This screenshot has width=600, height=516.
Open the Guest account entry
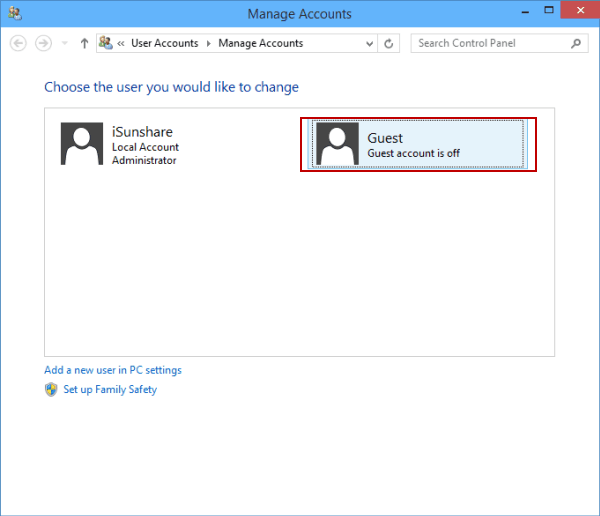(x=418, y=144)
